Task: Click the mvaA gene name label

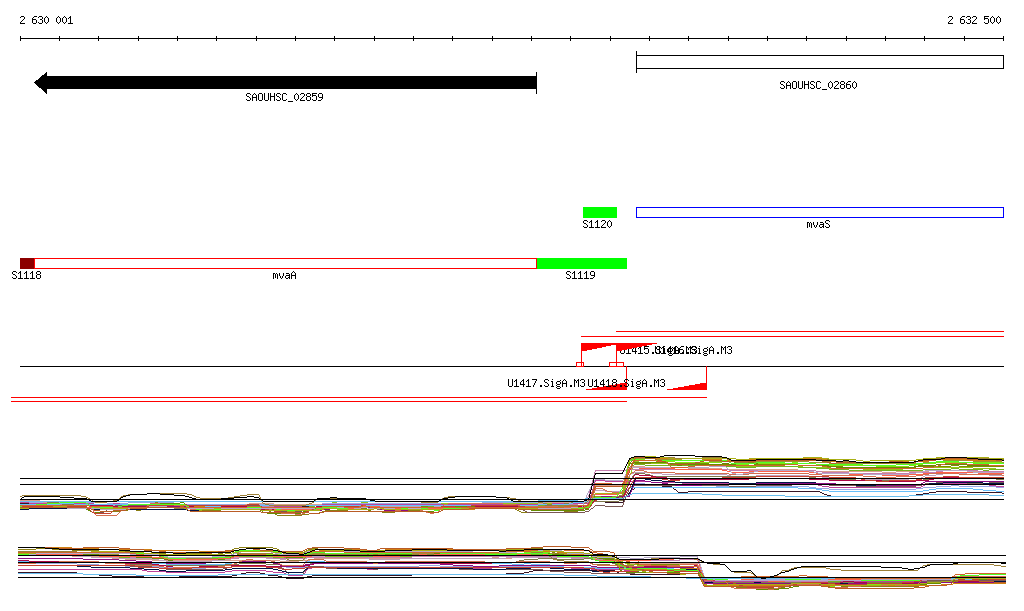Action: (x=285, y=275)
